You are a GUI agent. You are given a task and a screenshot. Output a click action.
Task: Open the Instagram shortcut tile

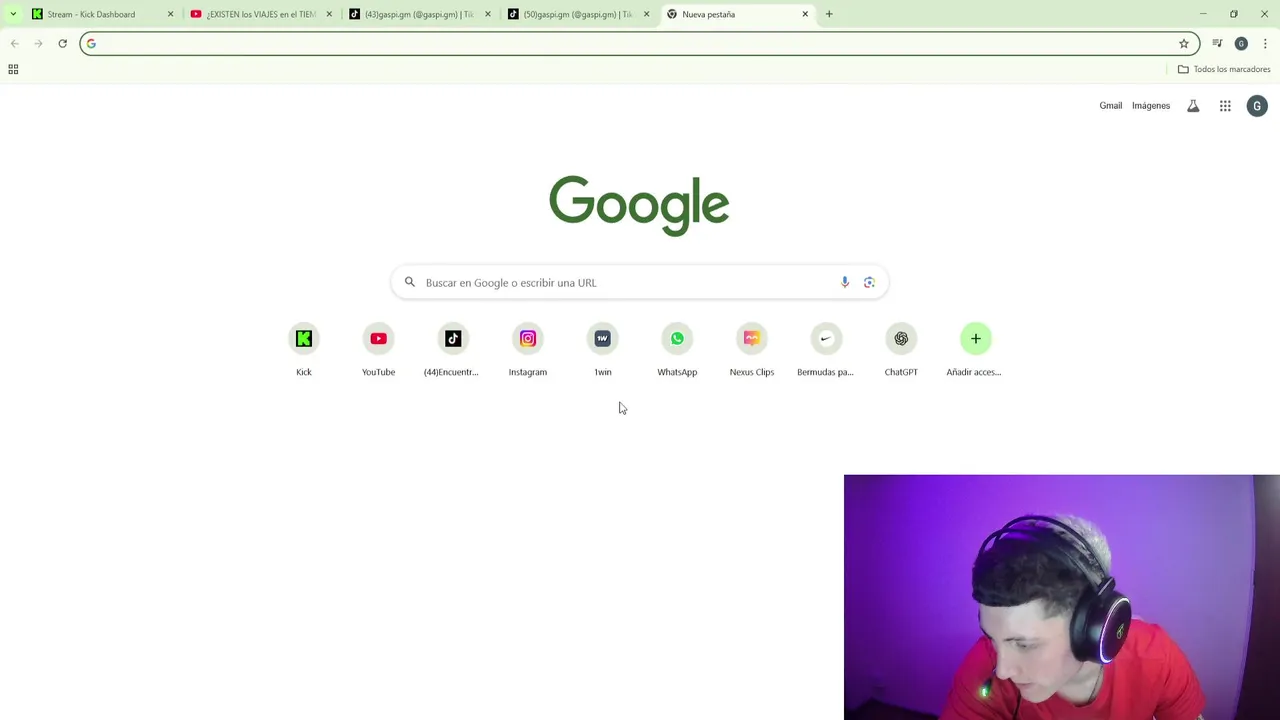pos(528,350)
